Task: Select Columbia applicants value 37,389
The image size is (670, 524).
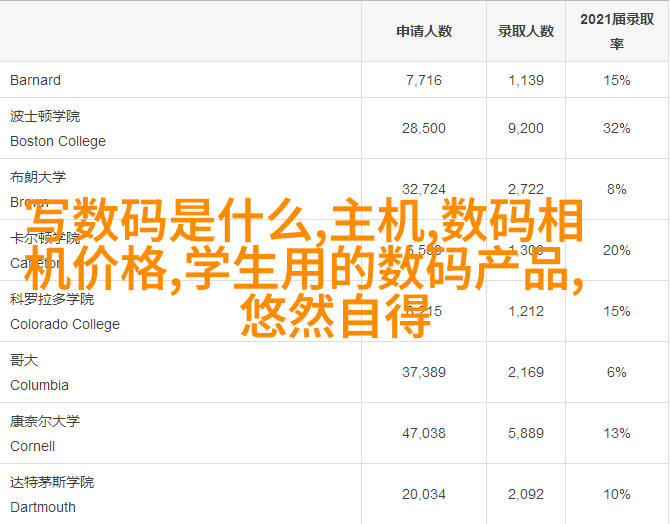Action: click(x=424, y=372)
